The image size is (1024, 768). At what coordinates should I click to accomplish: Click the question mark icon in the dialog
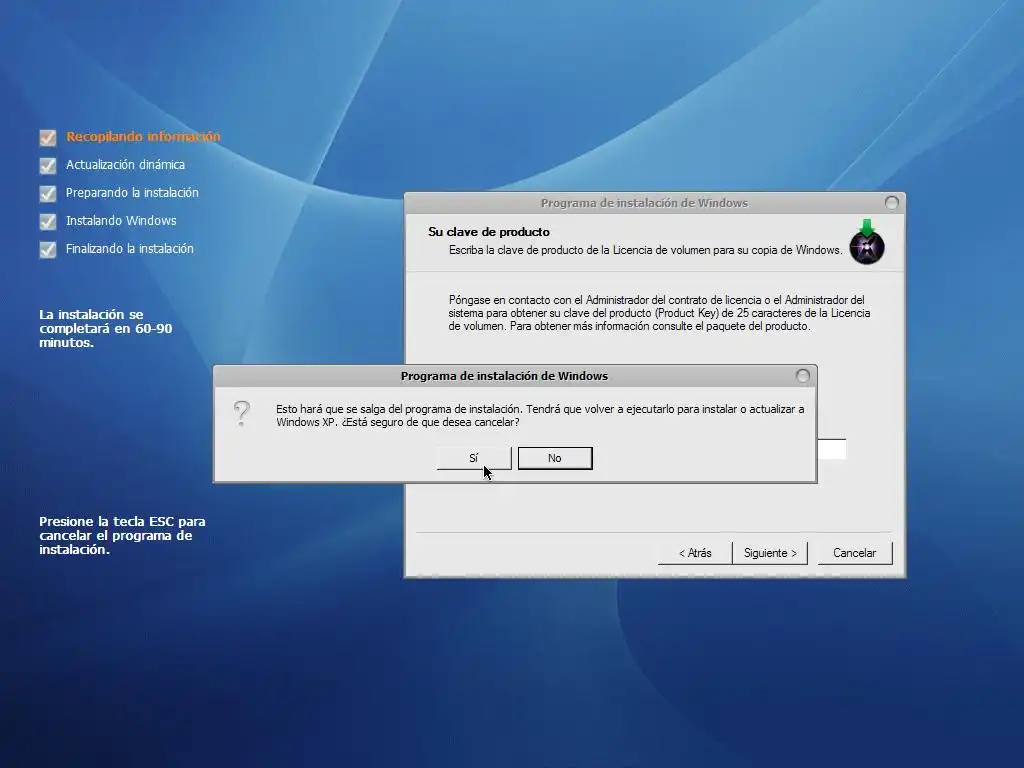click(x=242, y=413)
